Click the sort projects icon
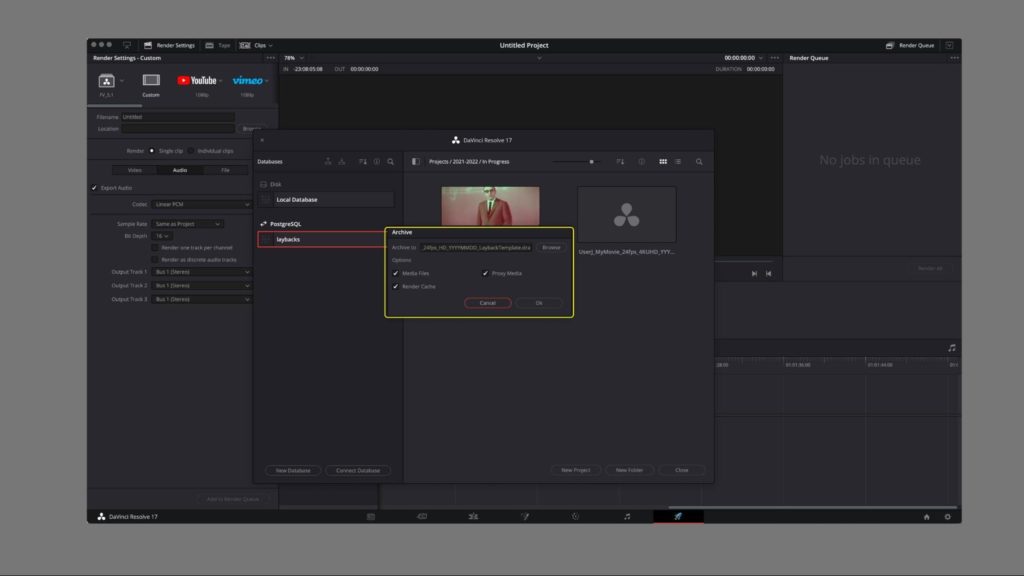Screen dimensions: 1024x576 [x=620, y=161]
